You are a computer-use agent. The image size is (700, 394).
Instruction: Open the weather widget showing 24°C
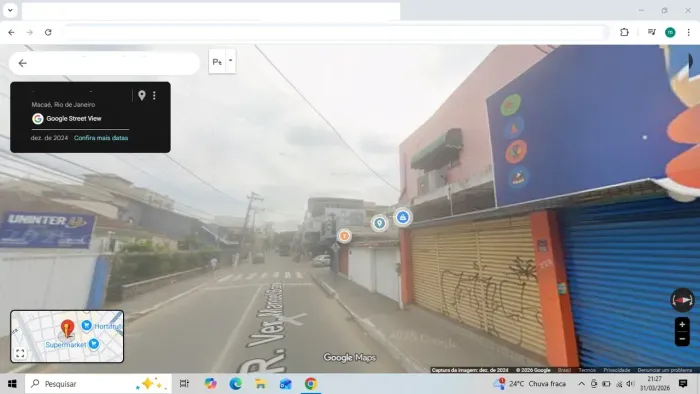(x=529, y=384)
